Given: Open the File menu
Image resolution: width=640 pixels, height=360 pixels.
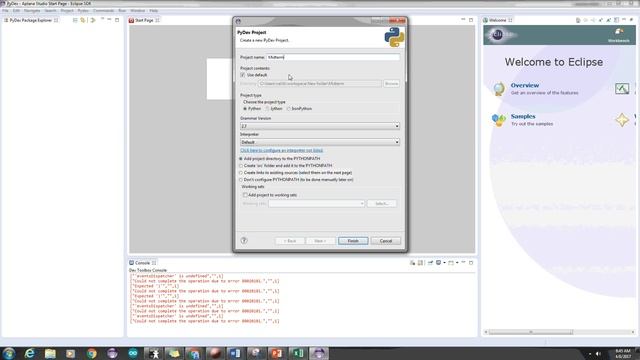Looking at the screenshot, I should click(x=5, y=11).
